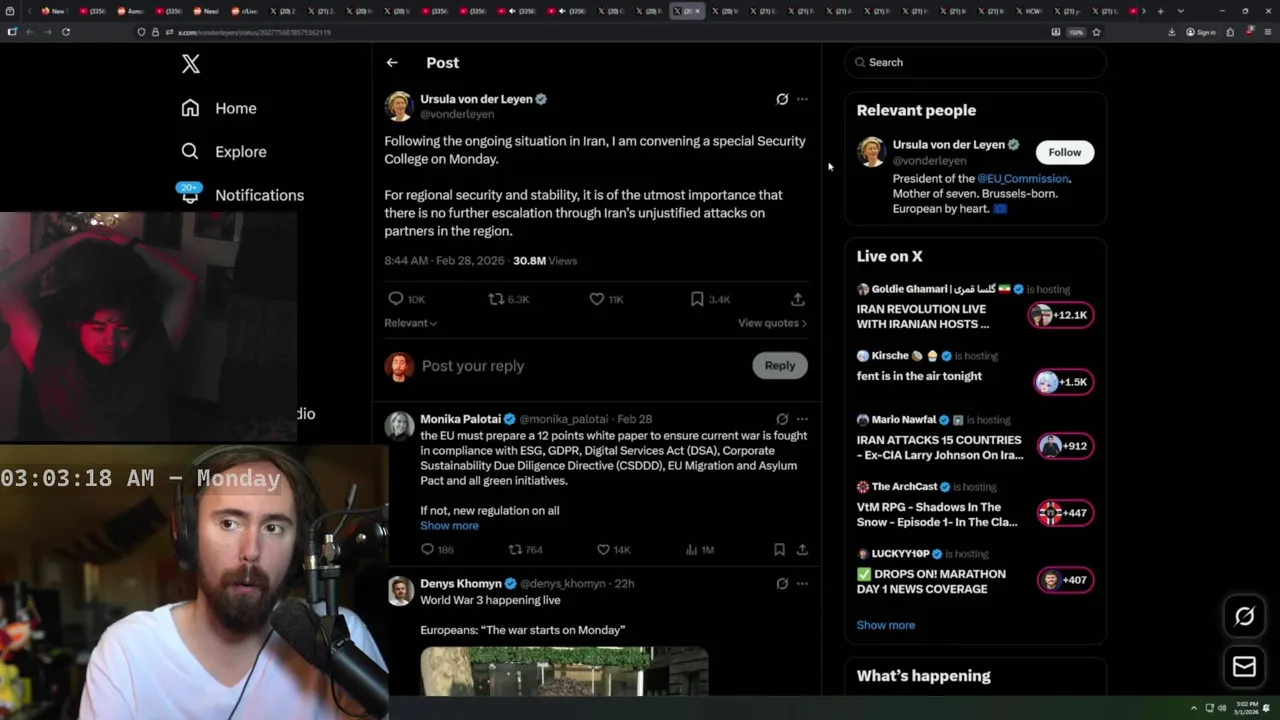Reply to Monika's comment with 186 replies
Viewport: 1280px width, 720px height.
pos(437,550)
